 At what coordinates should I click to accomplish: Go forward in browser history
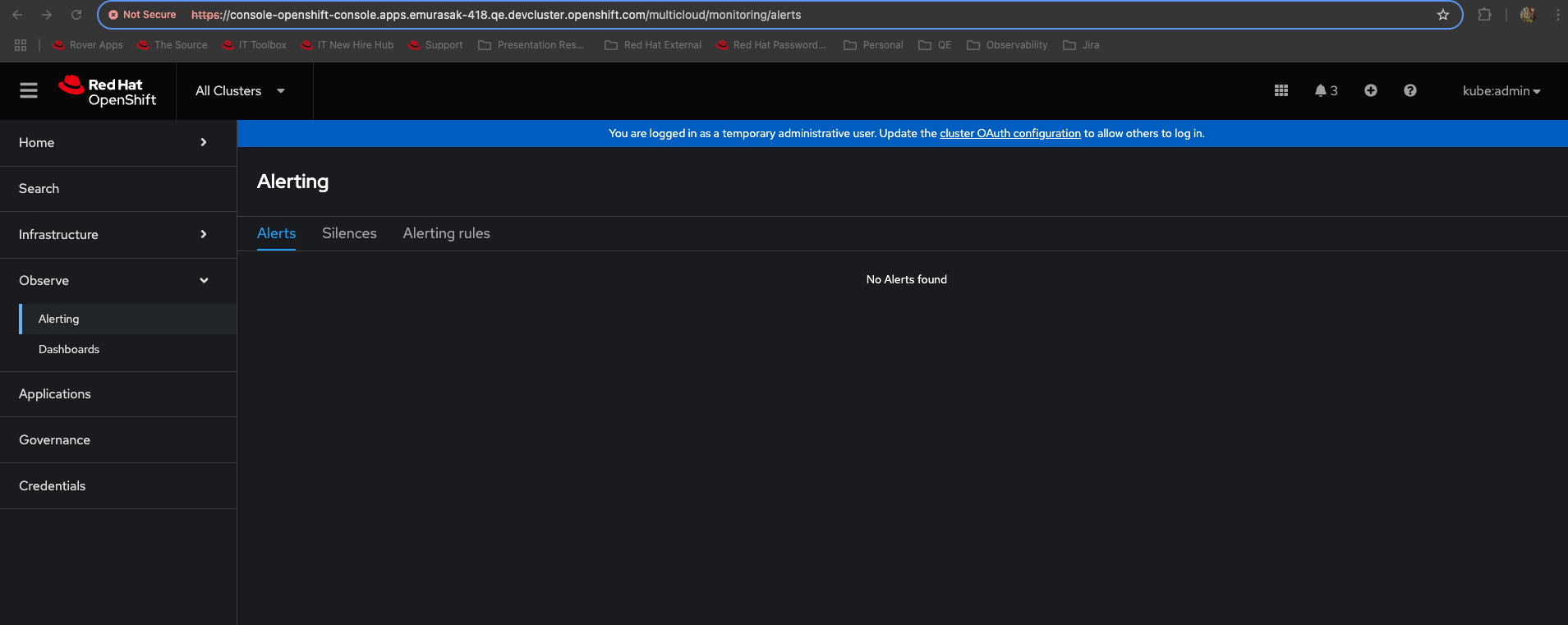(x=47, y=15)
